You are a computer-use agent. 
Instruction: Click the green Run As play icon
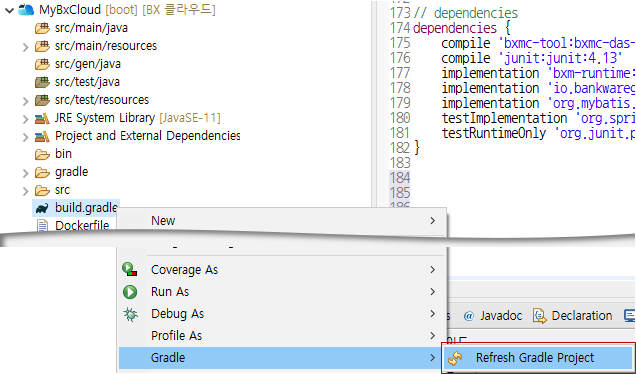[x=130, y=292]
